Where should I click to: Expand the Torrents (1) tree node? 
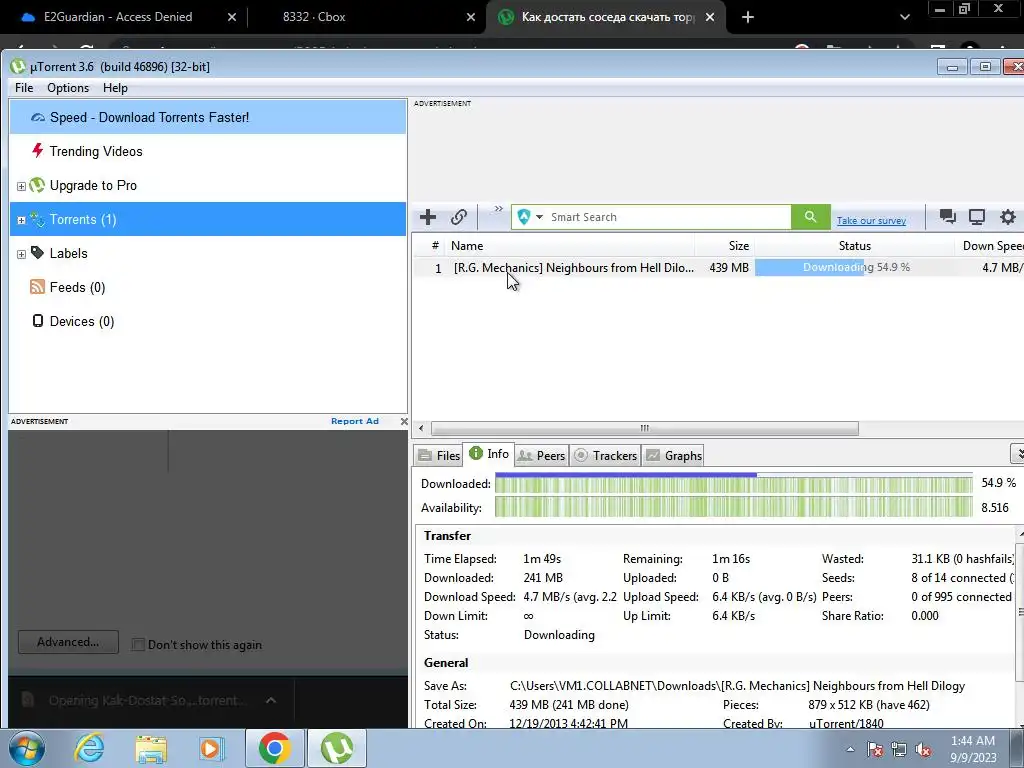coord(21,220)
